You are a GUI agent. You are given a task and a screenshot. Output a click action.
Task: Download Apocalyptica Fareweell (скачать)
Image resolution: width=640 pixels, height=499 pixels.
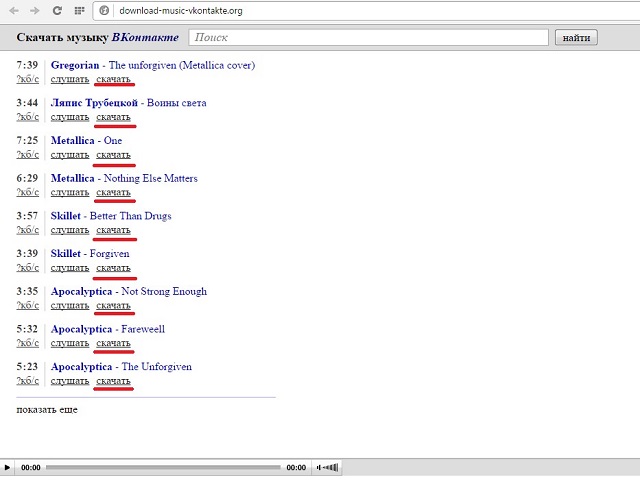pos(113,344)
